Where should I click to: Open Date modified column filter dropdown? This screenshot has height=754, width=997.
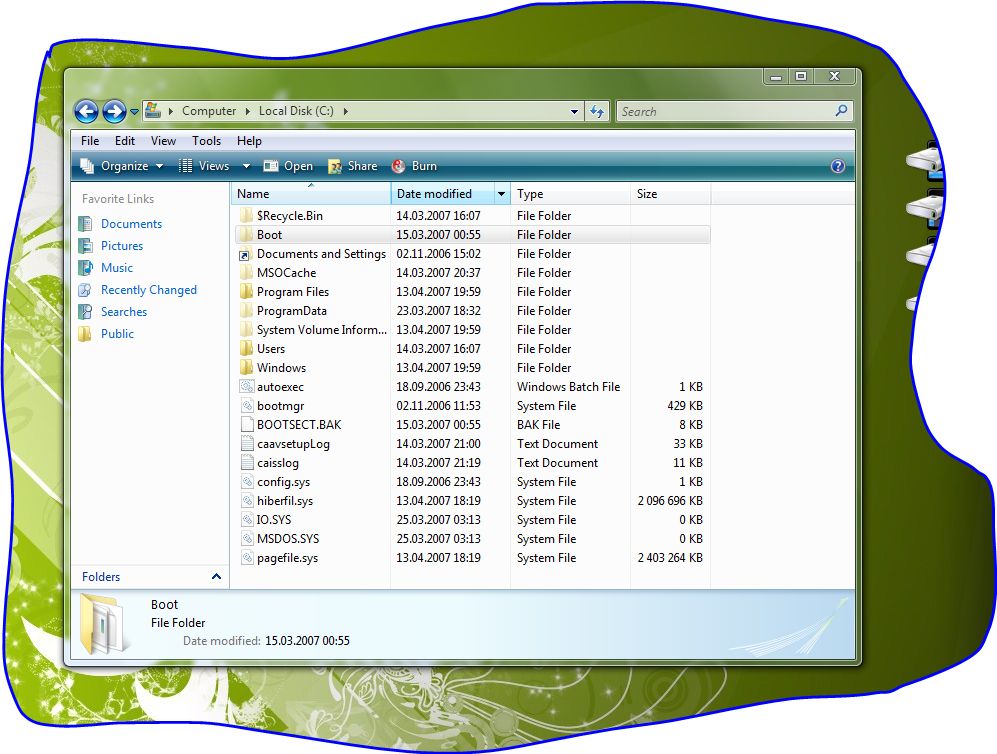point(502,194)
